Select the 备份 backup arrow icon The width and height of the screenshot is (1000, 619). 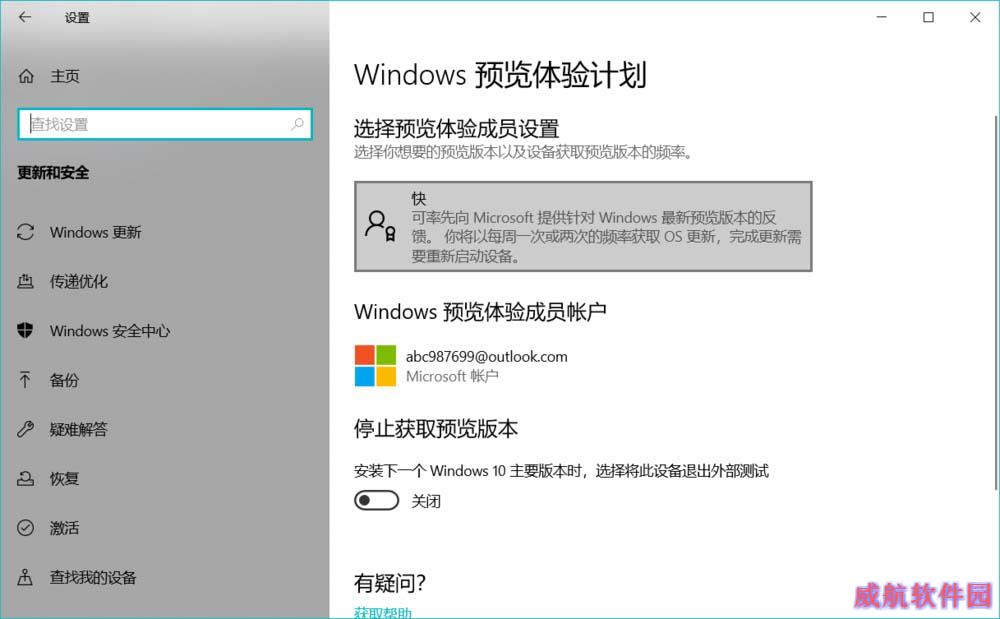(25, 380)
